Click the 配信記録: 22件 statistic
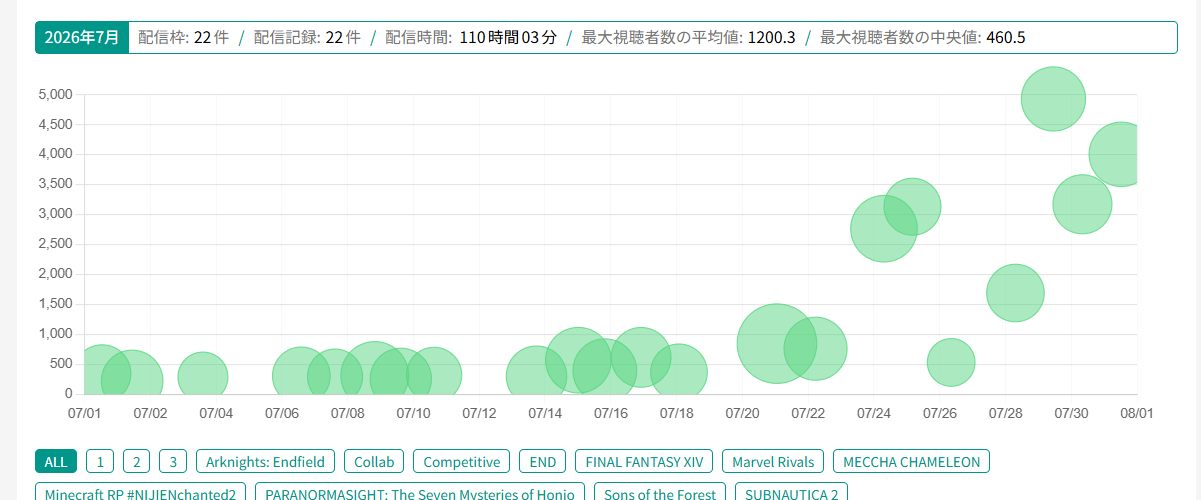 (x=307, y=38)
